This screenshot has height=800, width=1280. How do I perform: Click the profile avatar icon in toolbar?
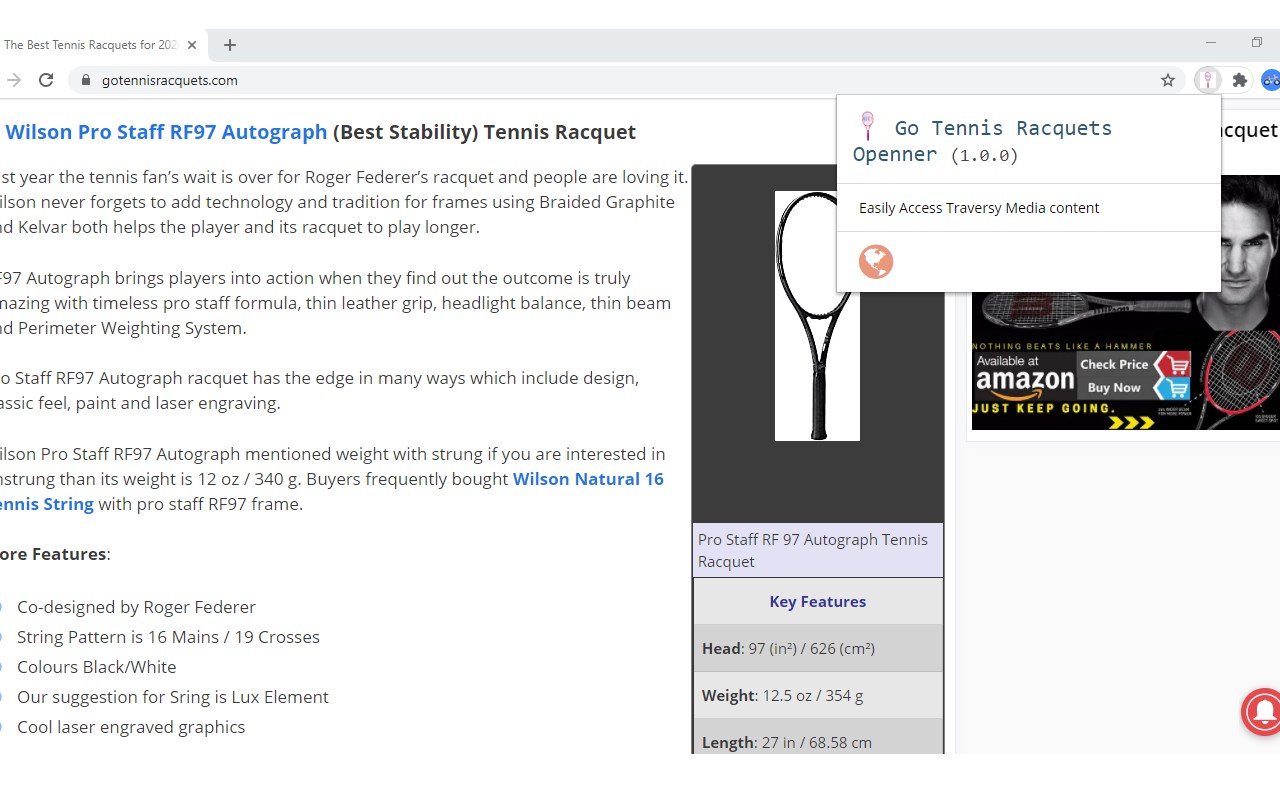(1271, 80)
